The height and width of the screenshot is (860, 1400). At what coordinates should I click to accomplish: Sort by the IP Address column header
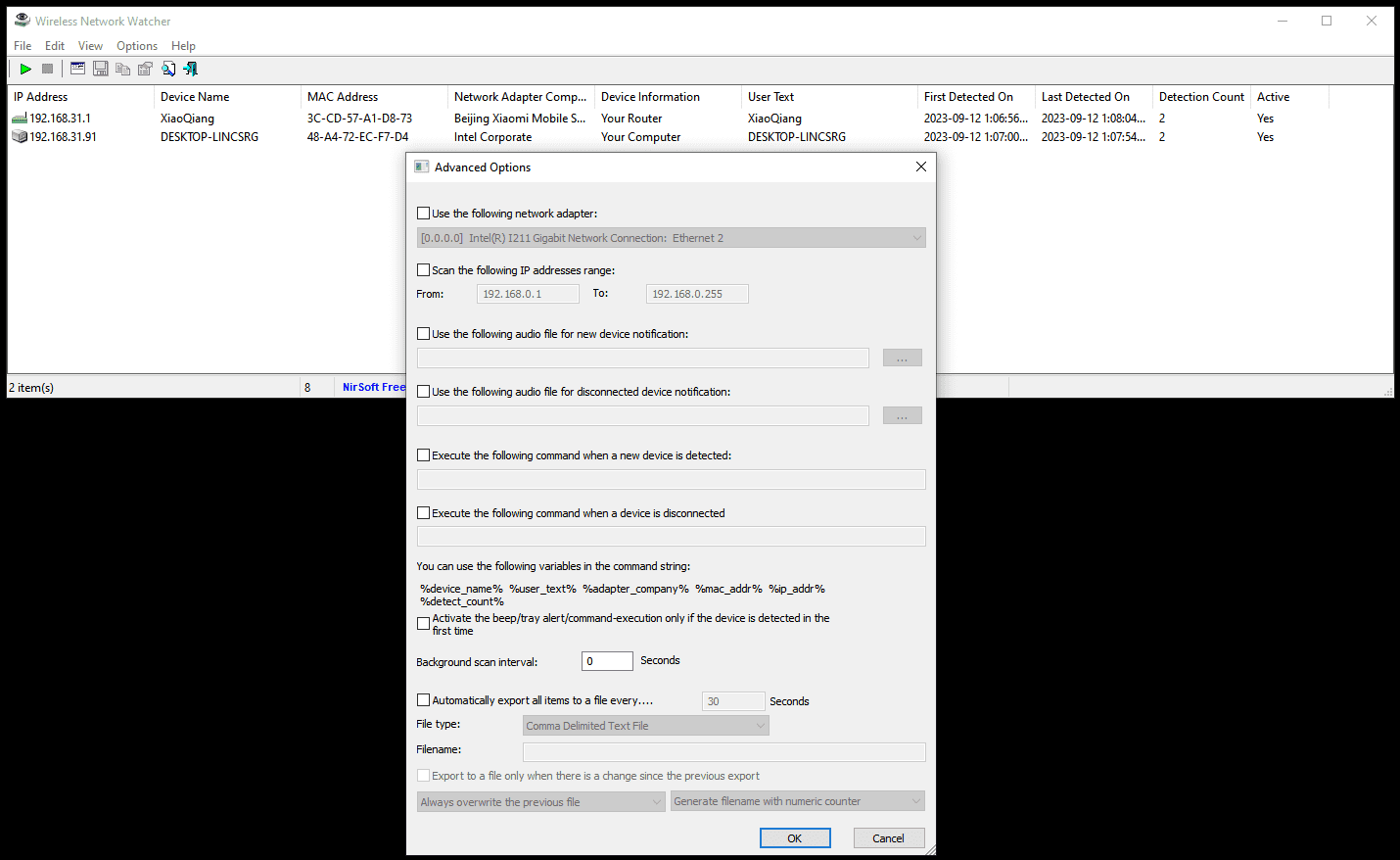tap(80, 97)
